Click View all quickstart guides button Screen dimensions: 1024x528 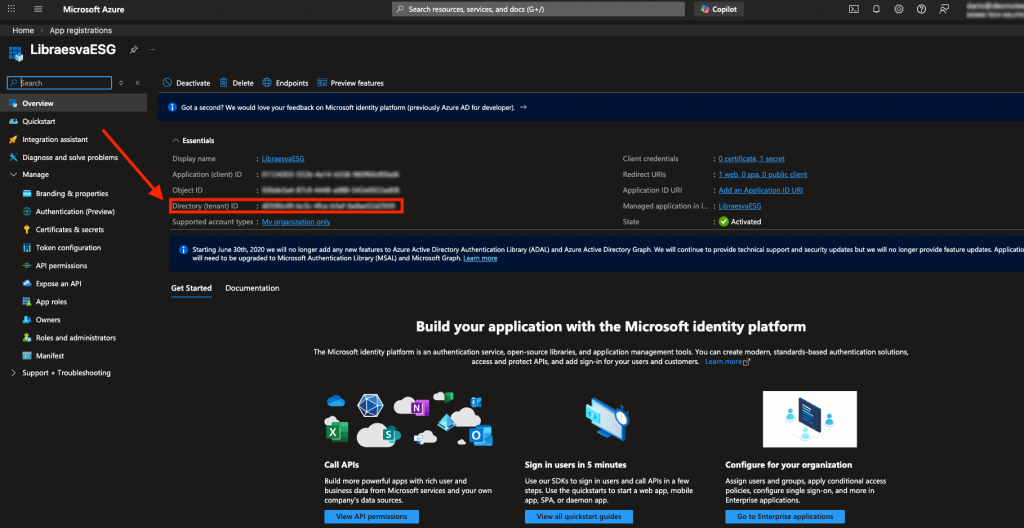tap(579, 516)
